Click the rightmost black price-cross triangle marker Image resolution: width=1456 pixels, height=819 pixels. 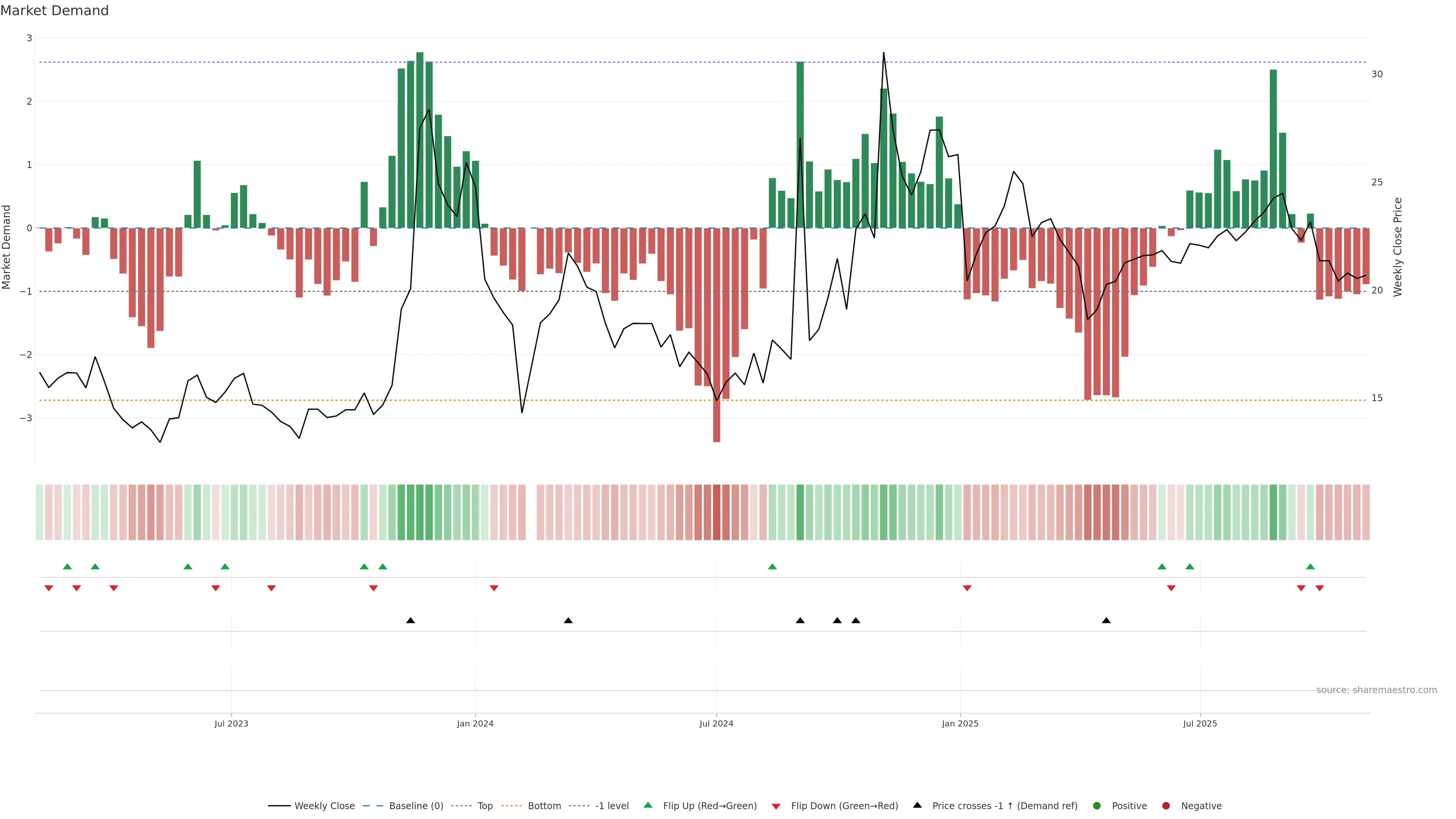(1106, 621)
